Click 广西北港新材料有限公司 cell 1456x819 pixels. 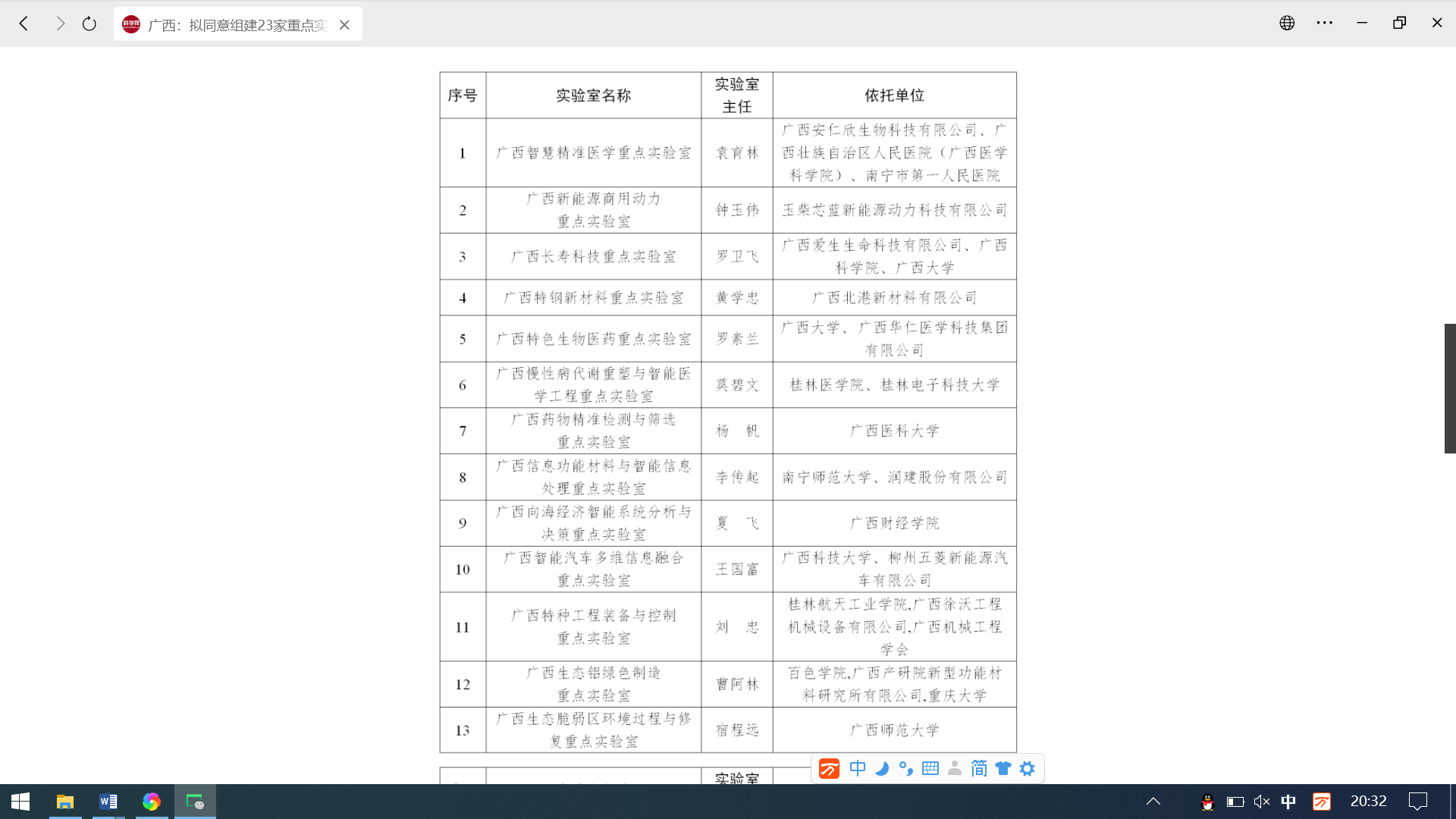coord(895,298)
